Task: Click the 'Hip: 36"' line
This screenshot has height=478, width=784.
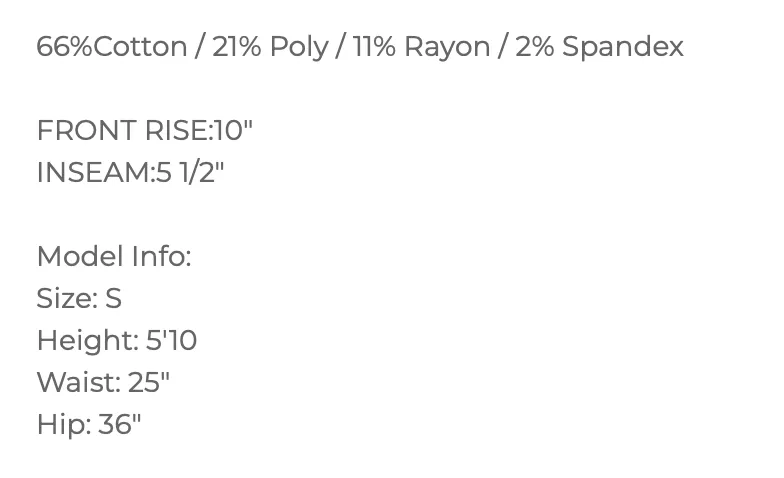Action: [x=89, y=425]
